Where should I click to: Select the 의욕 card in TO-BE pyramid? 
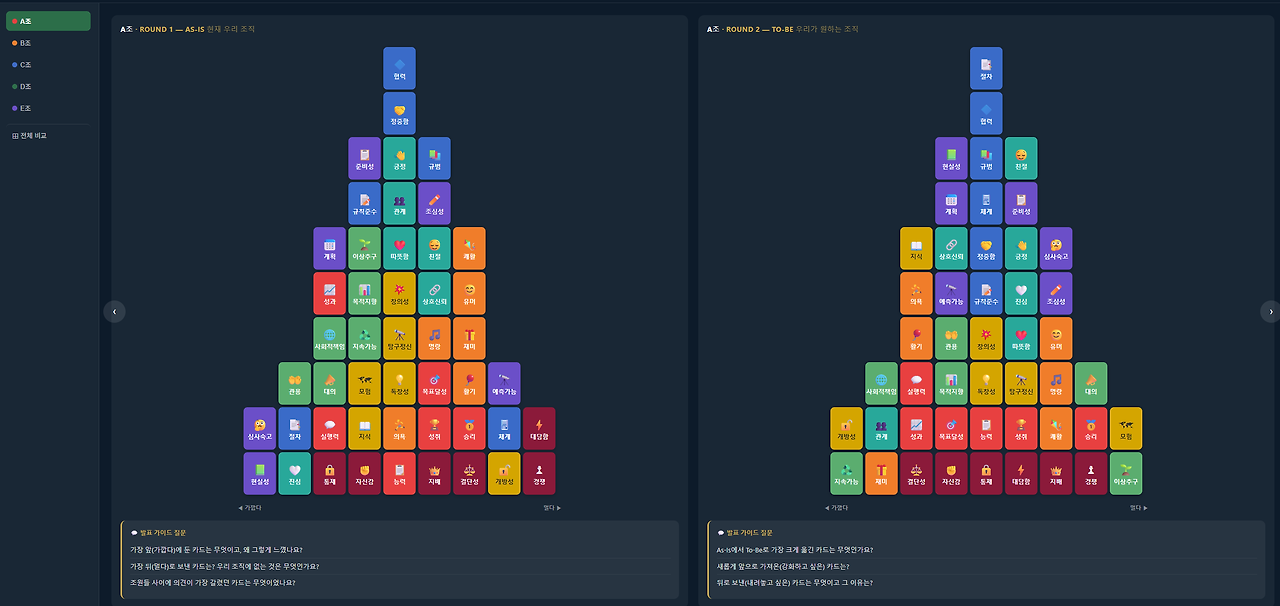coord(916,293)
